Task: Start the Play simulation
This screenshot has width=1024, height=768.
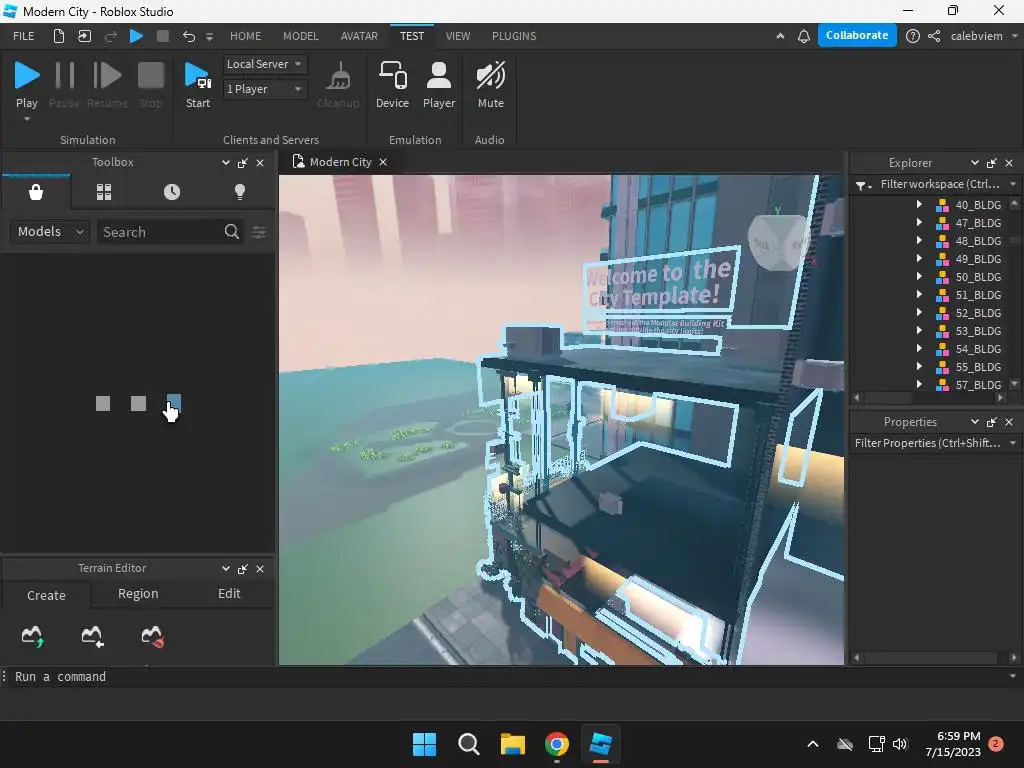Action: 27,84
